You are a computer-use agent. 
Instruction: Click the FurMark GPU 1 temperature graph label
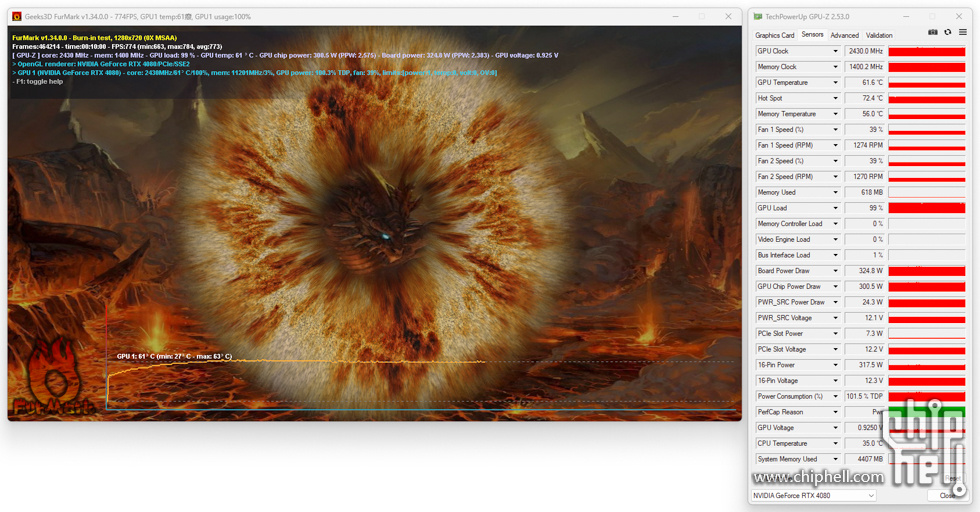coord(174,356)
